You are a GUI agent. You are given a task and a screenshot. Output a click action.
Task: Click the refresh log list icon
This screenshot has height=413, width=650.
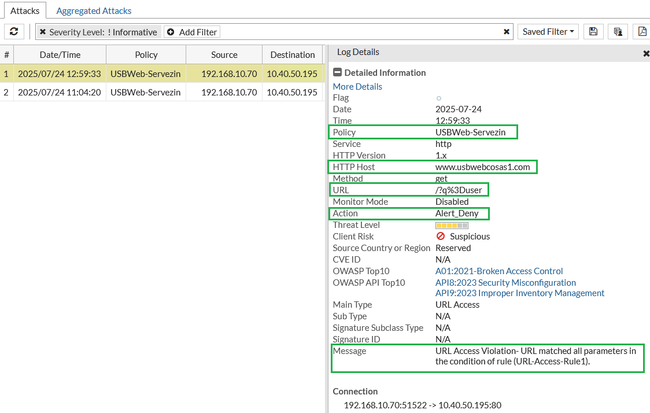[x=15, y=32]
